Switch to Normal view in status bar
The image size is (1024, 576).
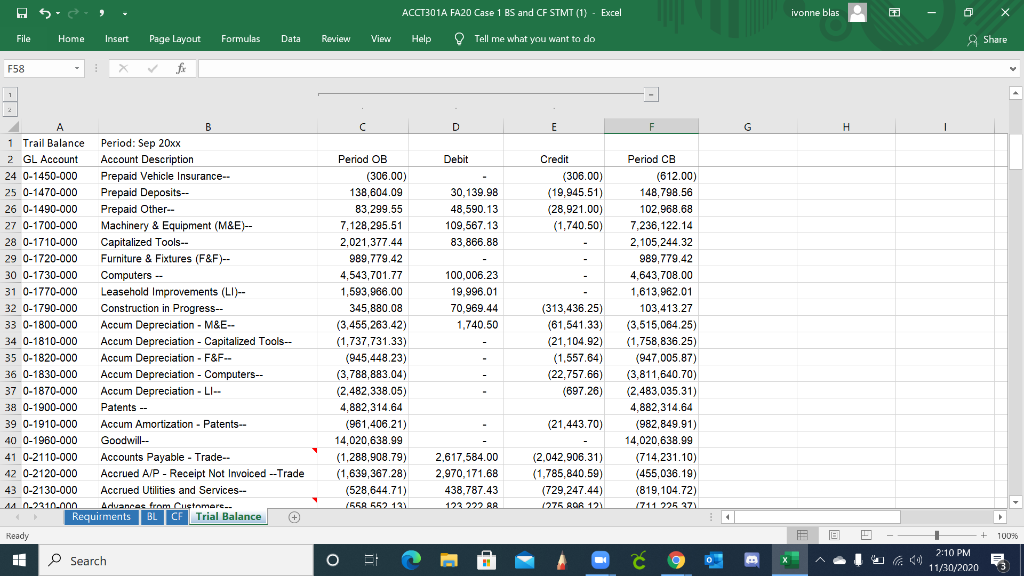coord(801,535)
